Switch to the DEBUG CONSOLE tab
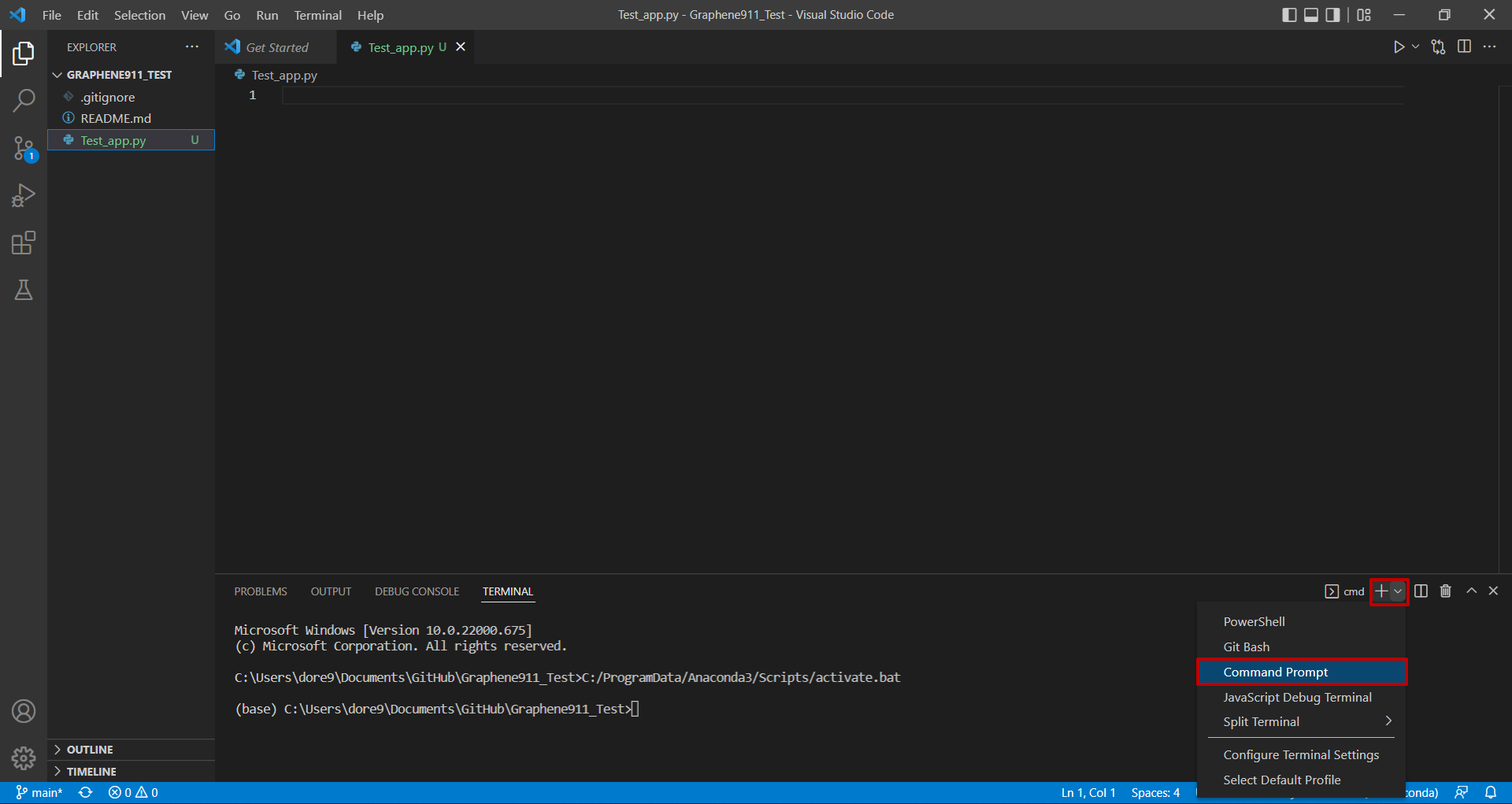 [x=417, y=591]
